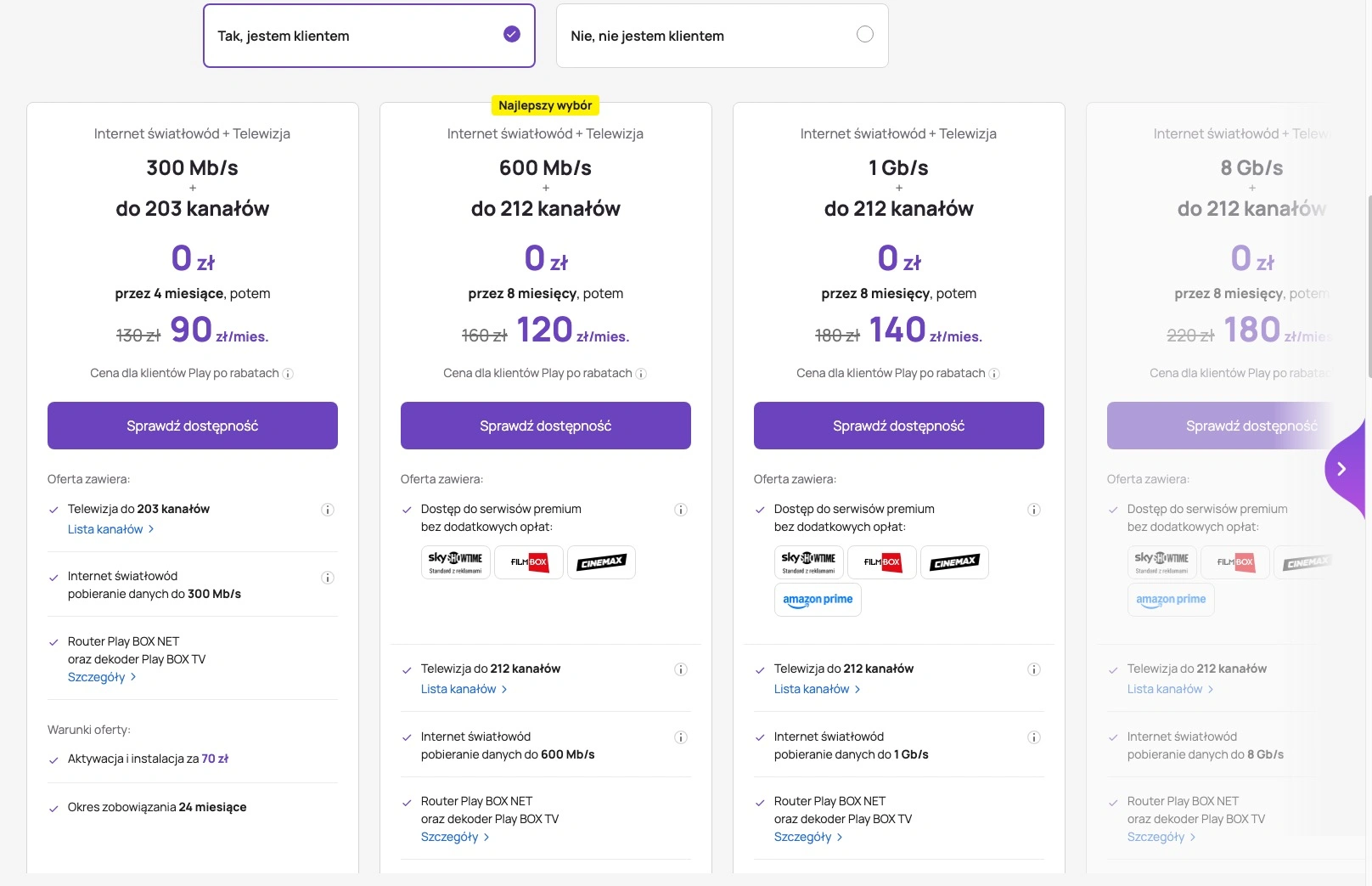The height and width of the screenshot is (886, 1372).
Task: Click info icon for 600 Mb/s premium services
Action: pos(681,510)
